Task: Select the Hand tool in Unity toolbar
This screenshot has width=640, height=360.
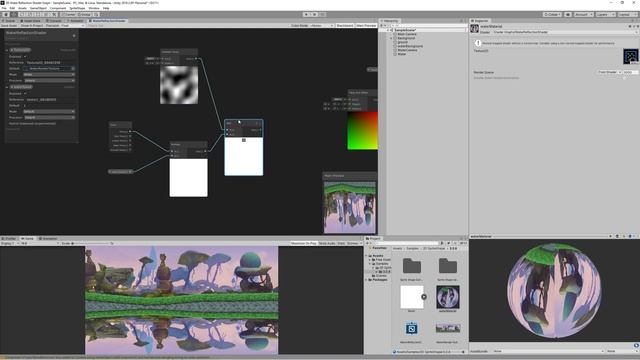Action: [x=6, y=14]
